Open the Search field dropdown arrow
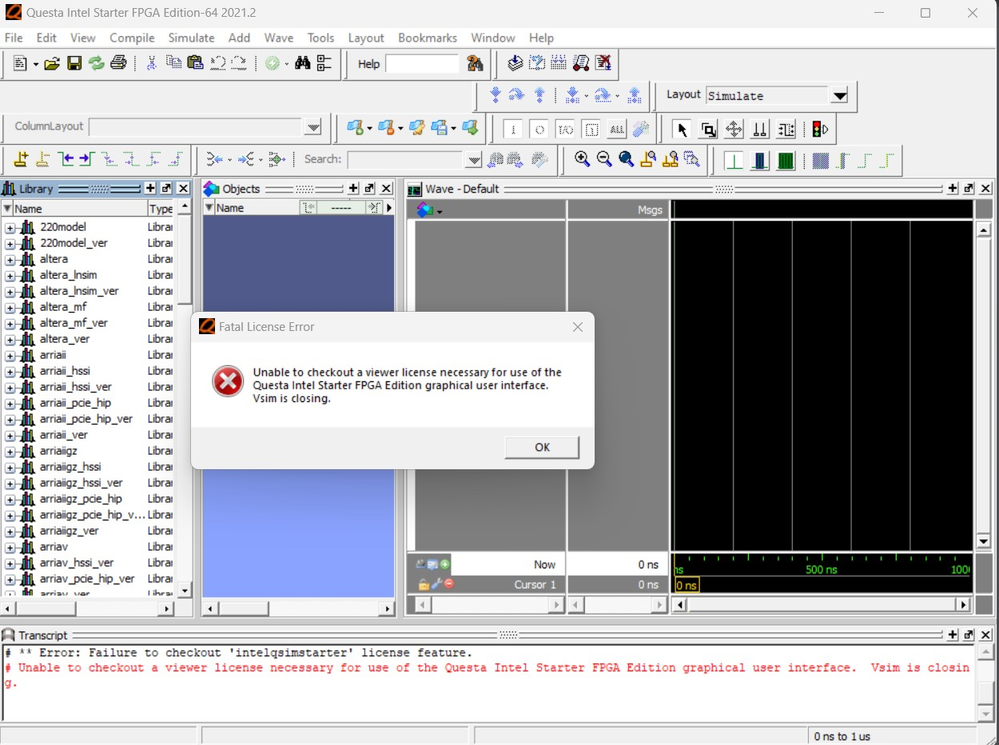Image resolution: width=999 pixels, height=745 pixels. pyautogui.click(x=473, y=159)
